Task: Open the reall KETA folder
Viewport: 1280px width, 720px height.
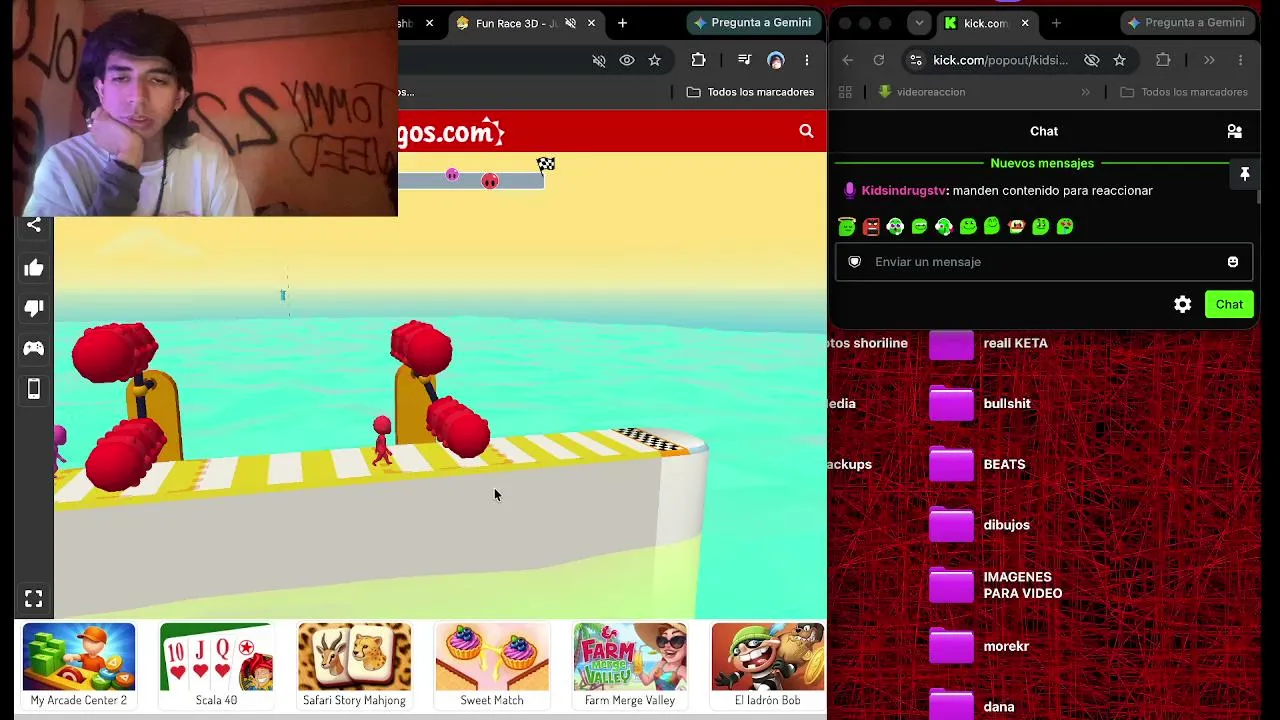Action: pyautogui.click(x=951, y=345)
